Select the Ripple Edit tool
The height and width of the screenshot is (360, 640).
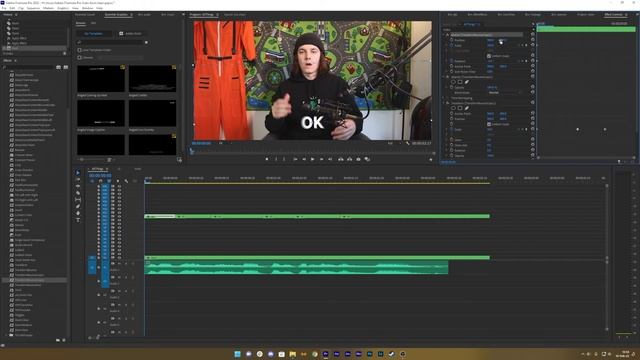tap(78, 186)
